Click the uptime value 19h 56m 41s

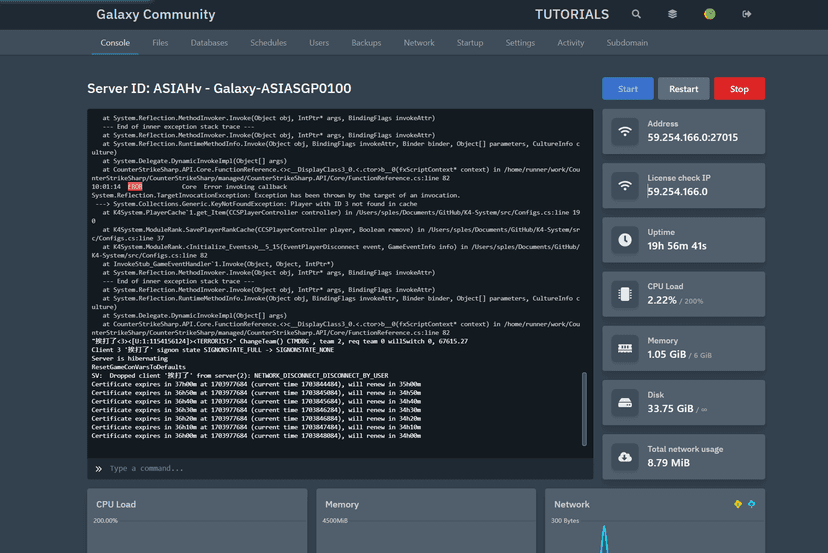pos(677,246)
